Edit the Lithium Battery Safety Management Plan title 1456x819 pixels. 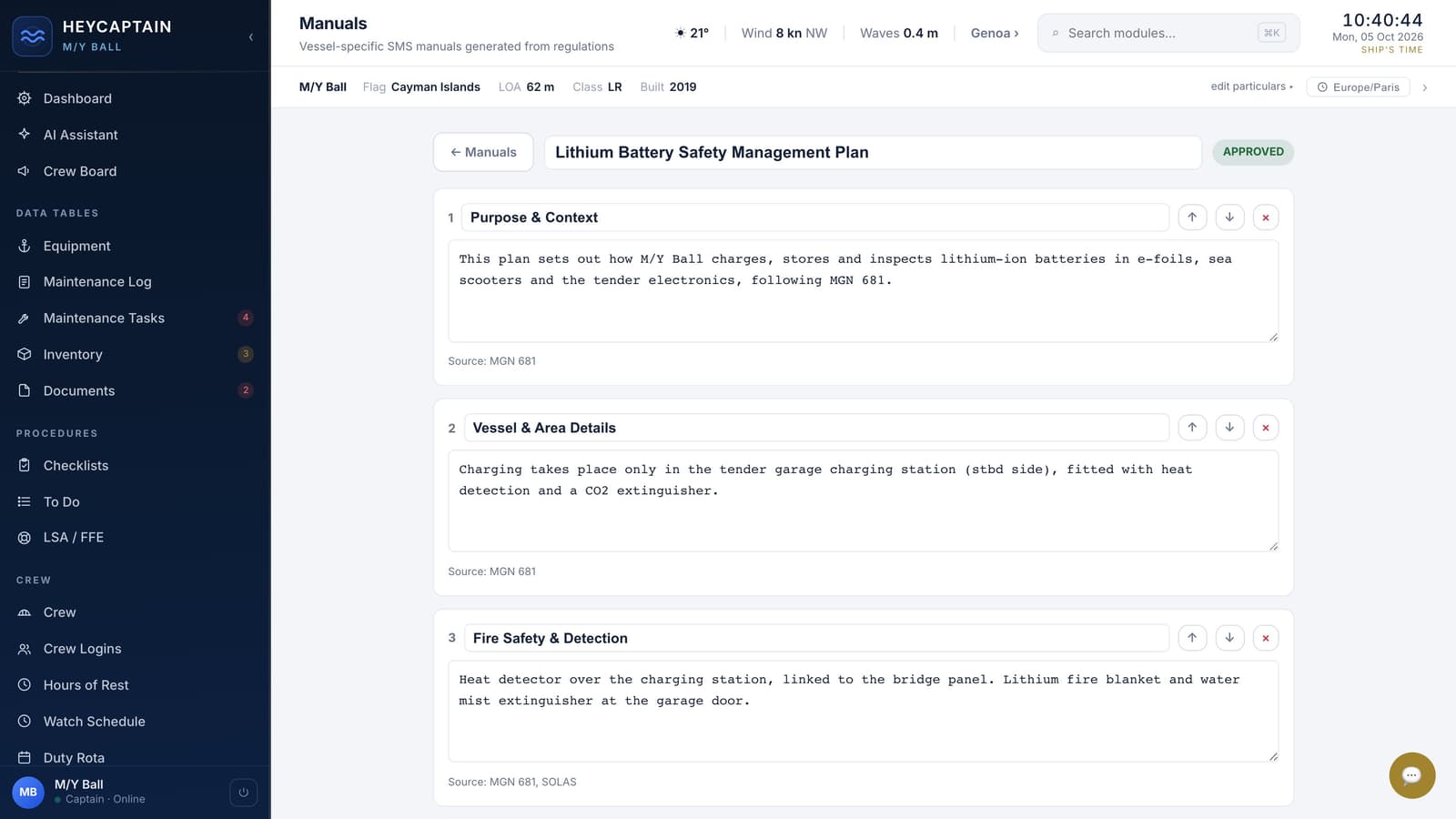[873, 152]
